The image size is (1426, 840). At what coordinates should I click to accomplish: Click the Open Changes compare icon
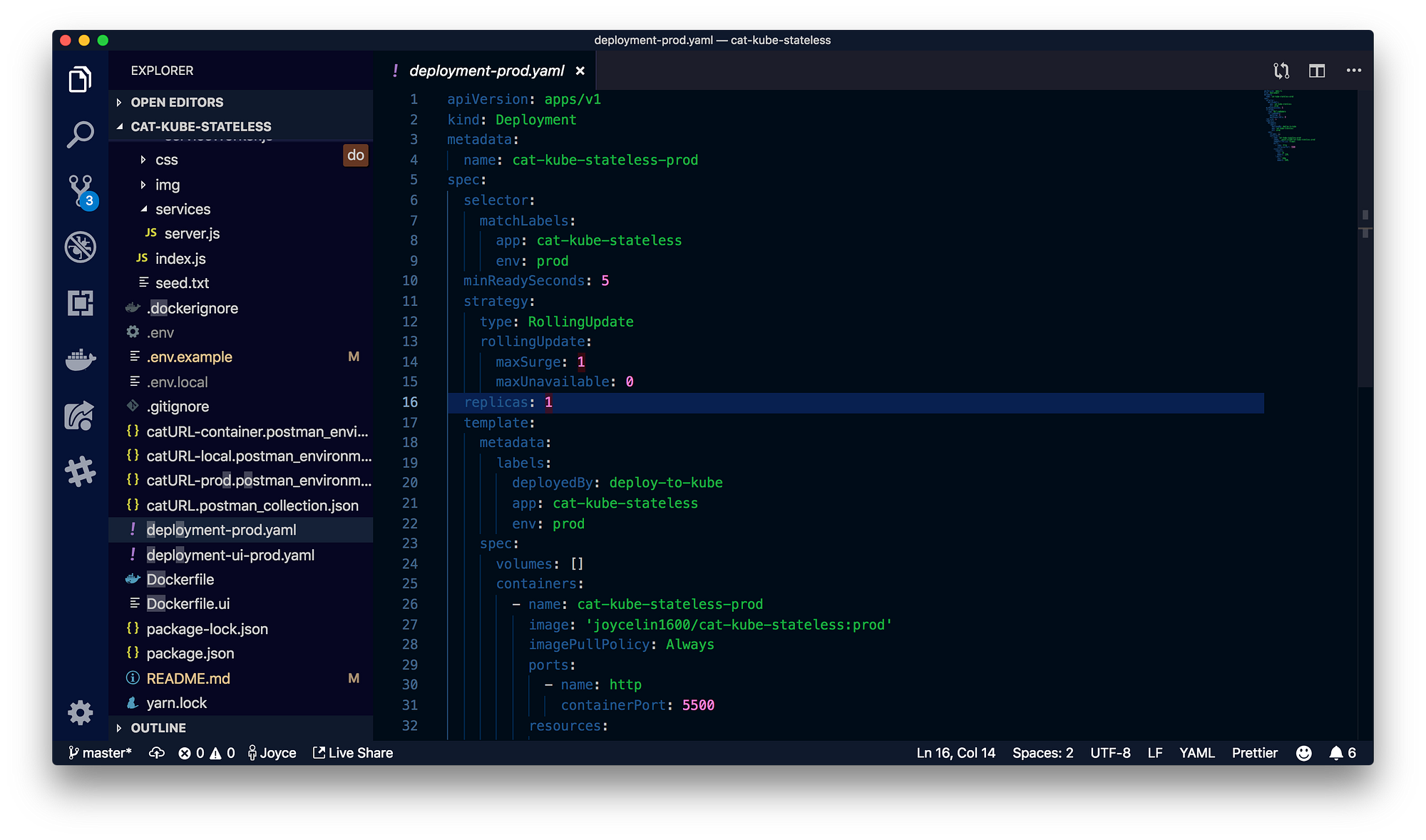pos(1281,71)
